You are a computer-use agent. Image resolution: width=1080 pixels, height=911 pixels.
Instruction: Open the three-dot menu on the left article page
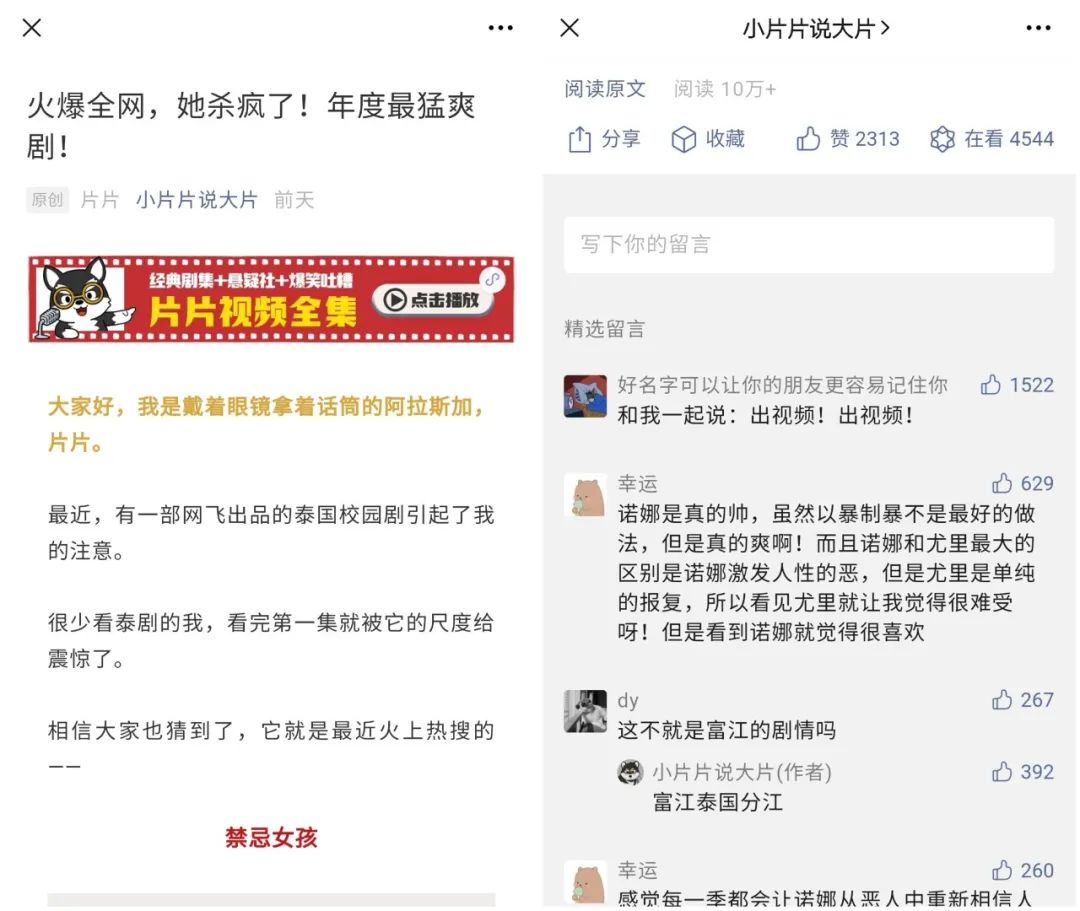point(500,28)
